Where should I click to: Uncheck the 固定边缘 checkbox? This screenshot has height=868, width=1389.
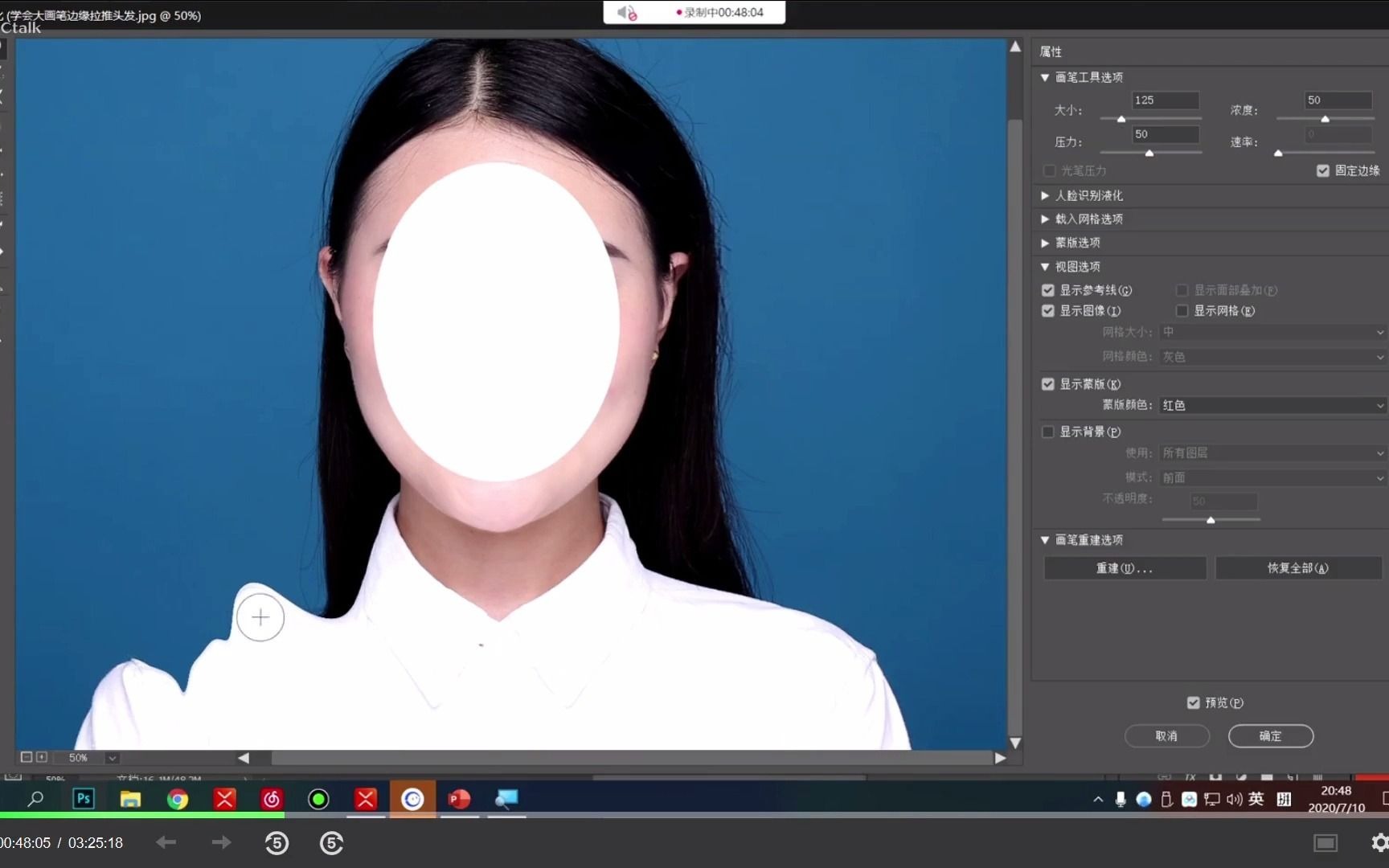tap(1323, 170)
